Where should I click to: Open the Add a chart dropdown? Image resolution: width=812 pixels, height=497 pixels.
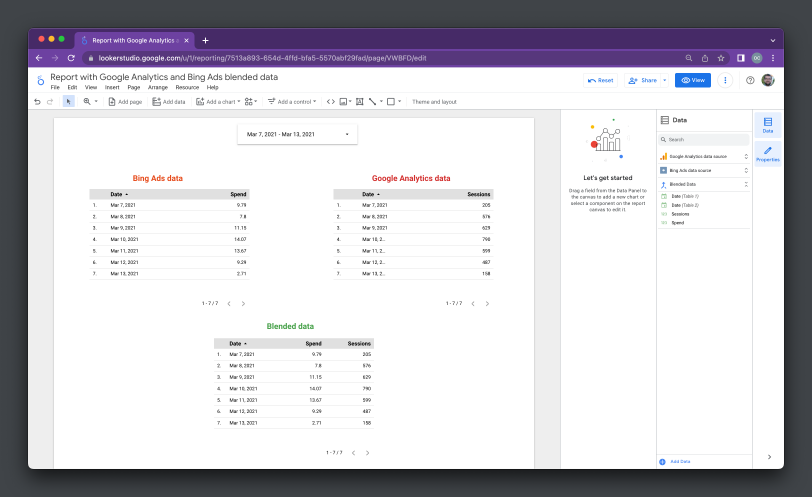[x=218, y=102]
